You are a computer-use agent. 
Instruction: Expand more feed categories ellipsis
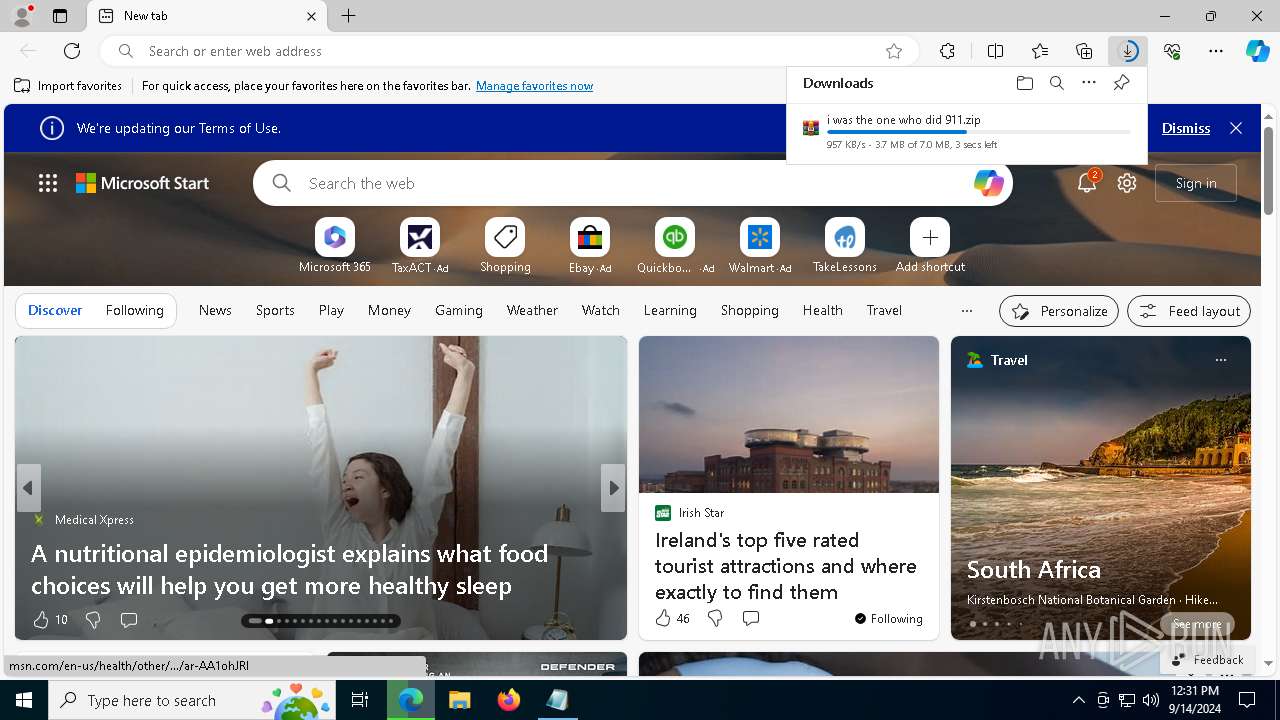(966, 311)
